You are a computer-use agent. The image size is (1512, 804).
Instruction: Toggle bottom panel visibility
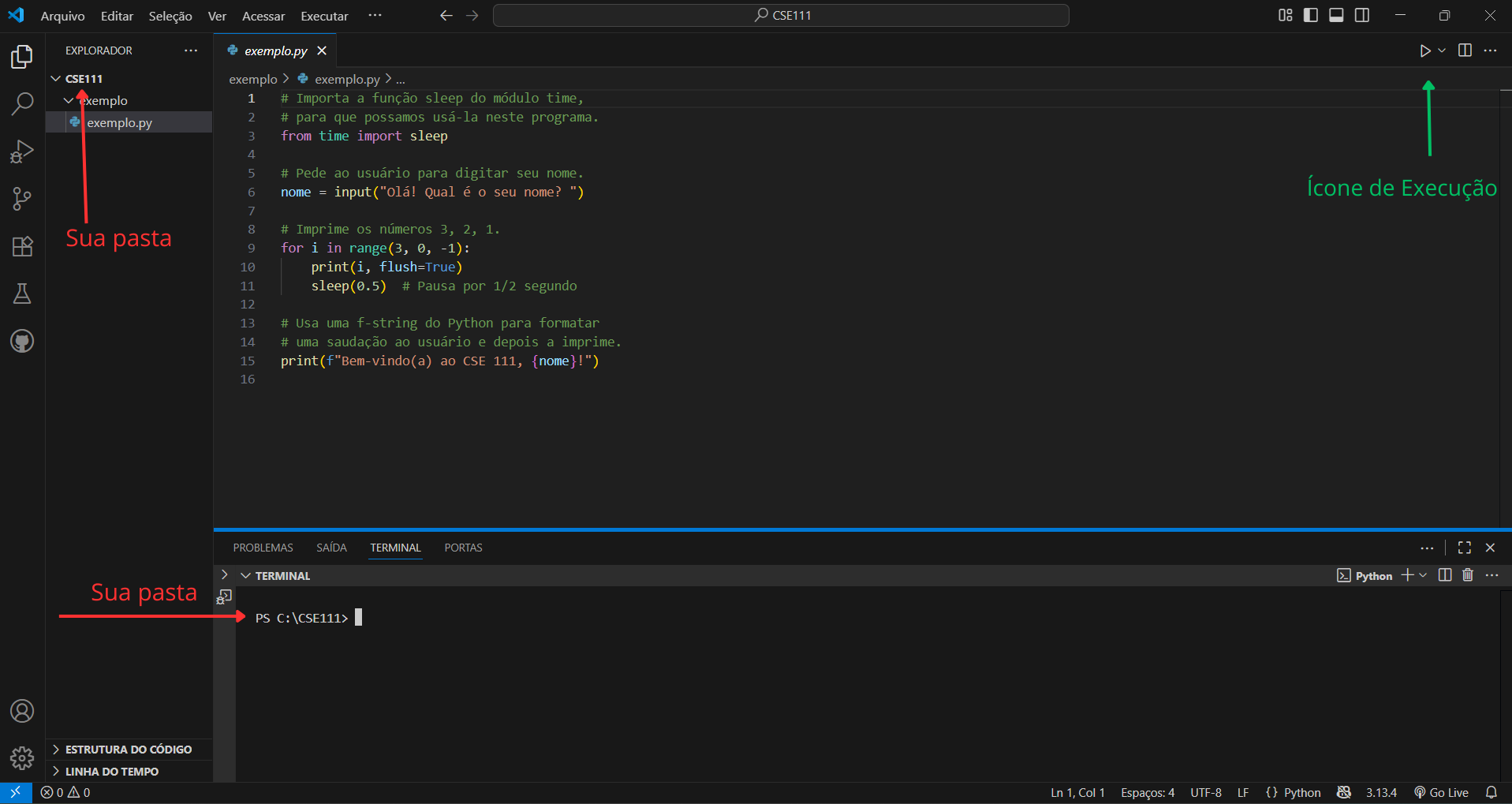[x=1336, y=16]
